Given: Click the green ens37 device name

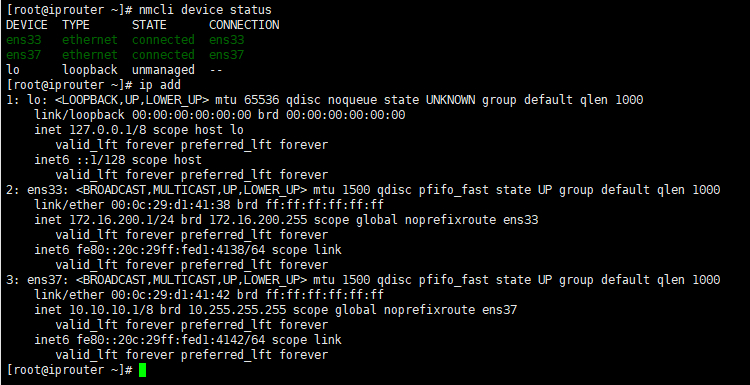Looking at the screenshot, I should [x=24, y=55].
